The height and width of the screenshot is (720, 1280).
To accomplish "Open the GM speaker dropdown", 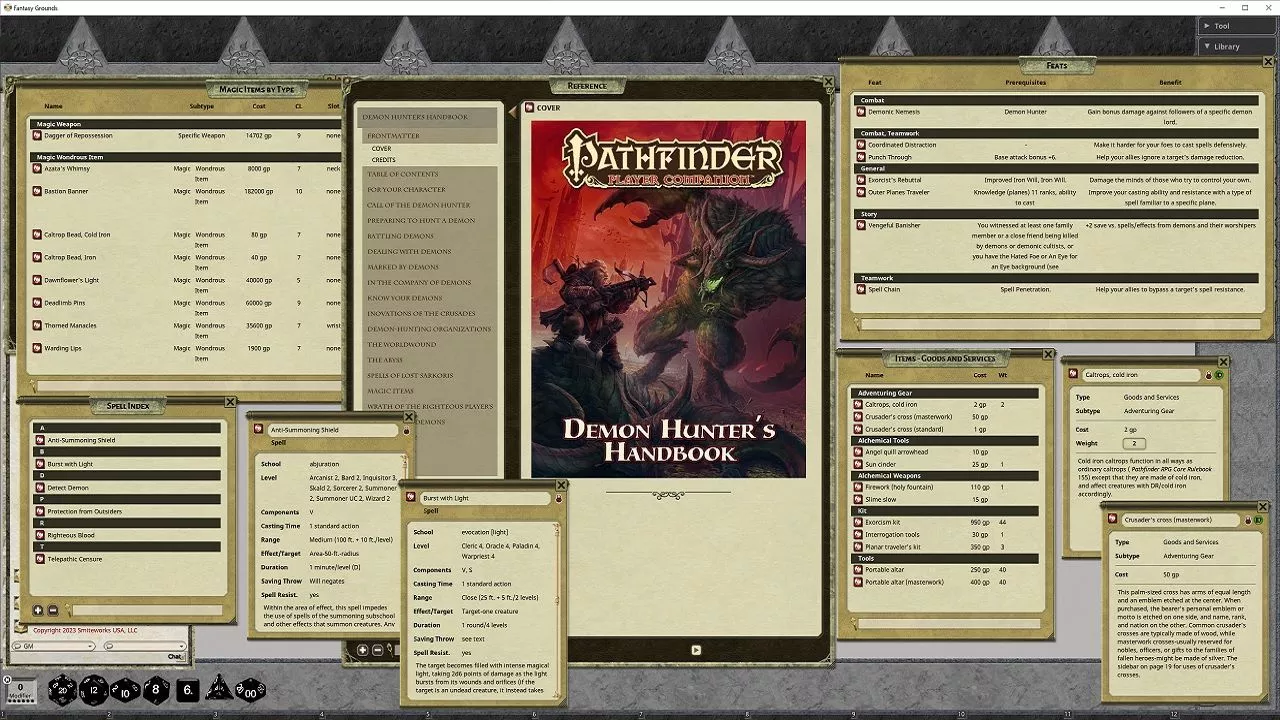I will (x=52, y=646).
